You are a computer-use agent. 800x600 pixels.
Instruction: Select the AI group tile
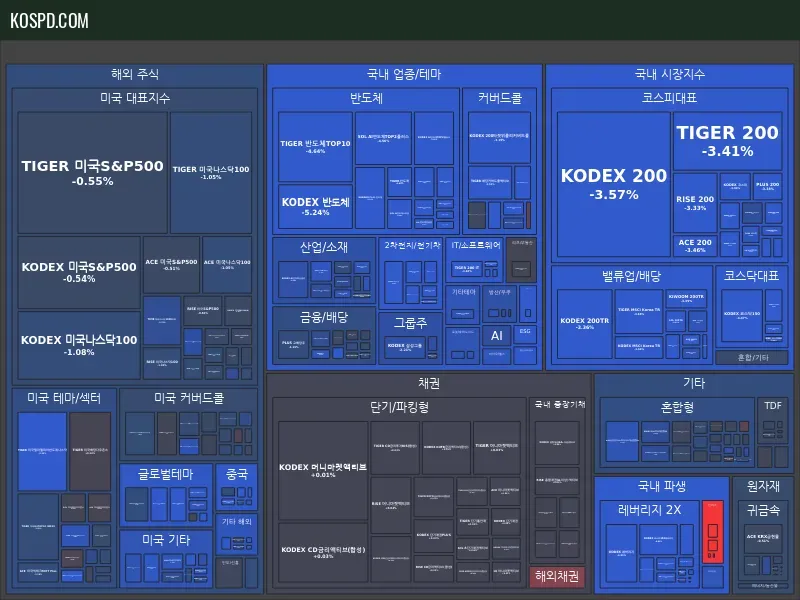[x=497, y=335]
